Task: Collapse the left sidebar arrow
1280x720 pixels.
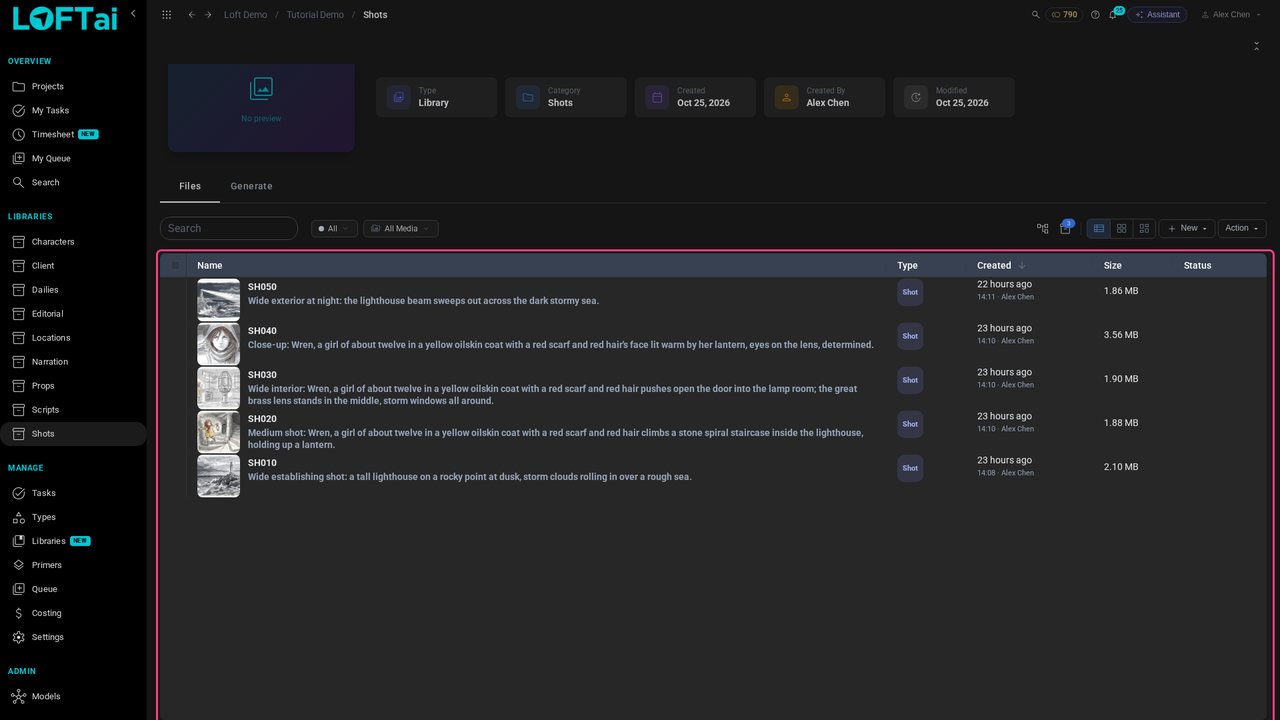Action: [x=133, y=14]
